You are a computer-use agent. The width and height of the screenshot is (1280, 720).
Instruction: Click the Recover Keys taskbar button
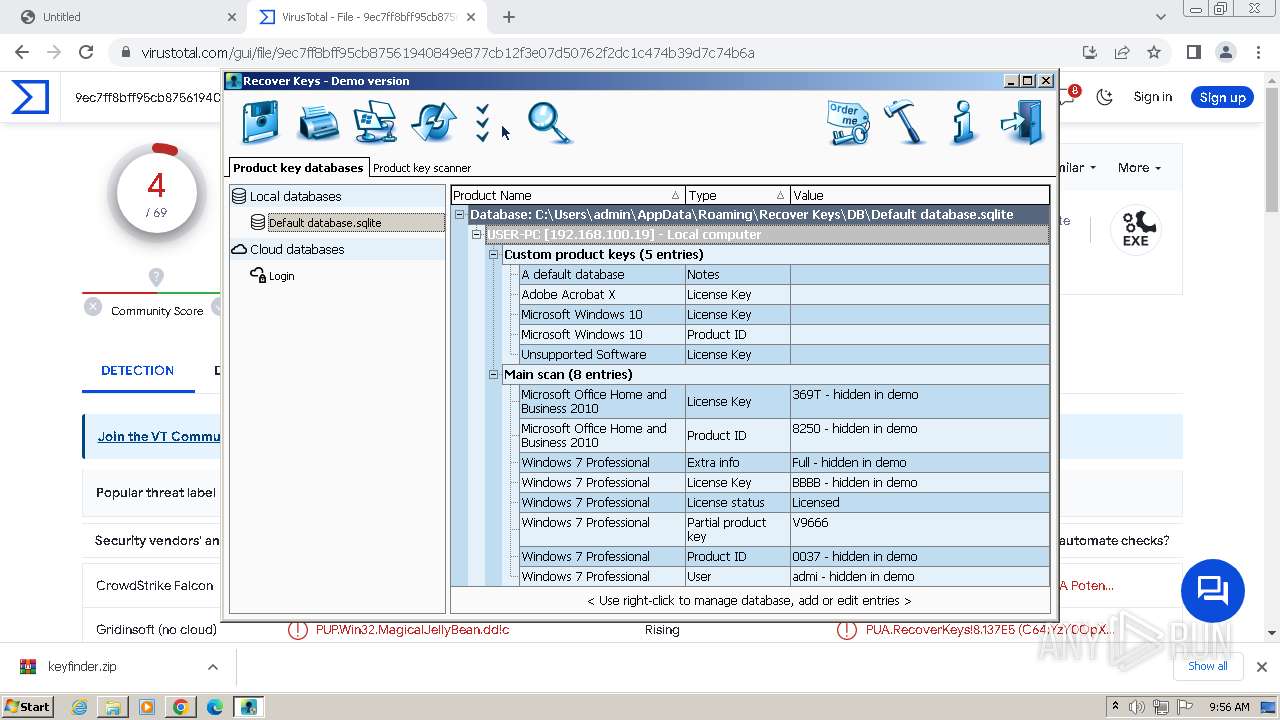coord(248,706)
